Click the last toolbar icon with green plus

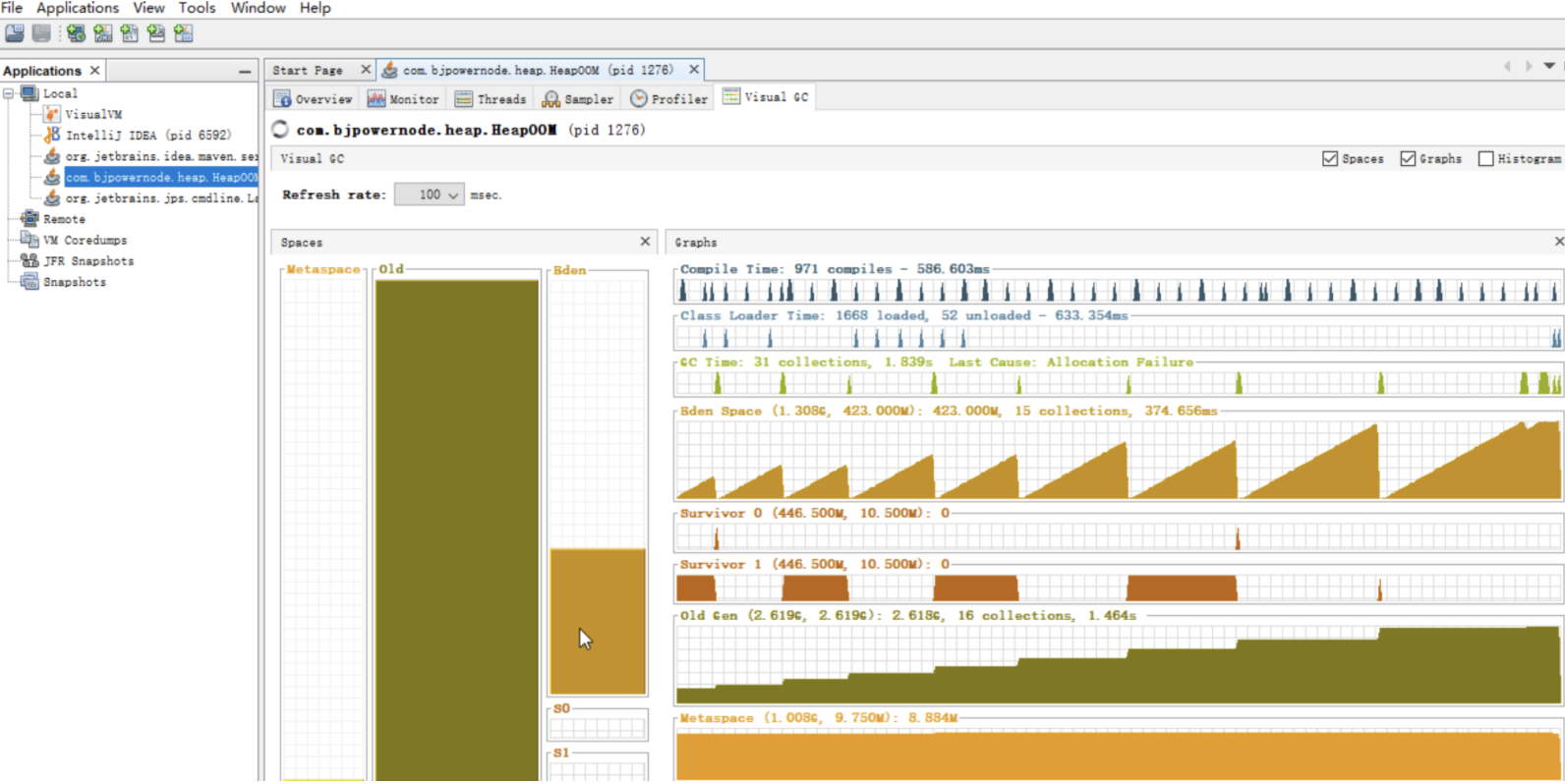point(183,33)
